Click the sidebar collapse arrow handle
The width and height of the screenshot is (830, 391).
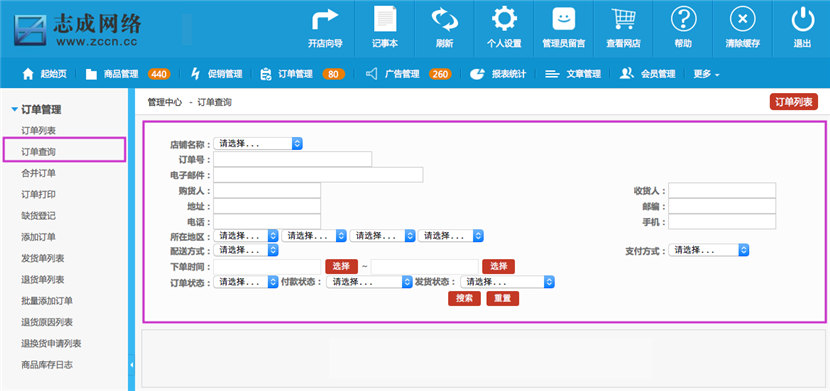[131, 365]
